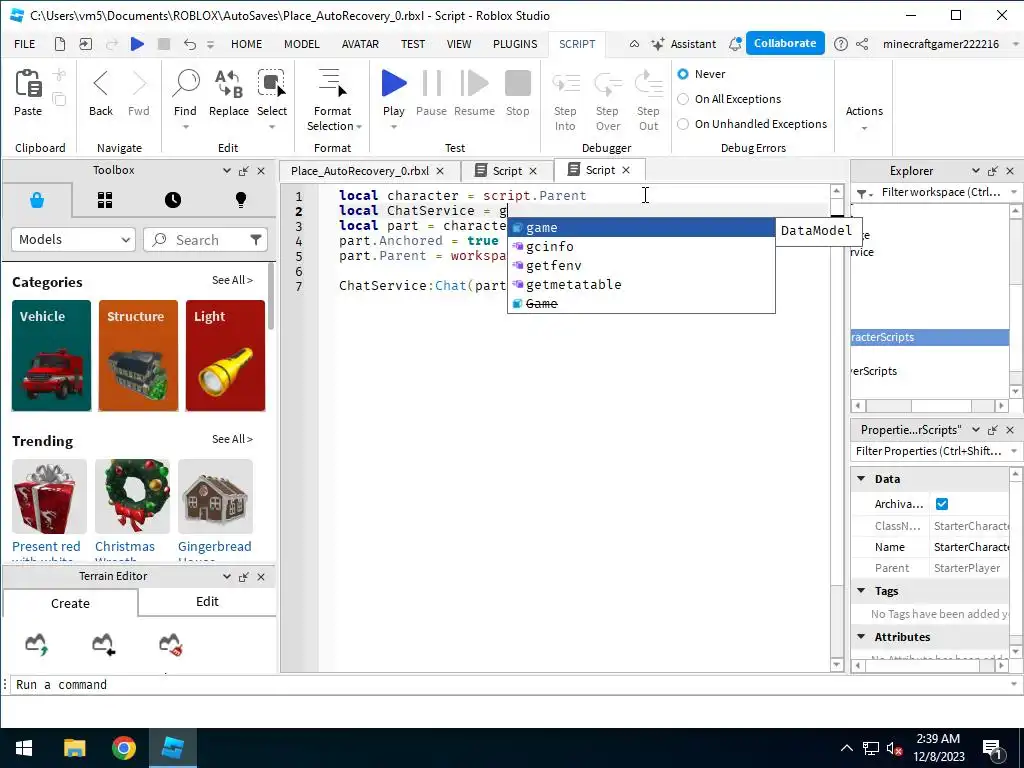Open the Replace tool

[x=229, y=83]
